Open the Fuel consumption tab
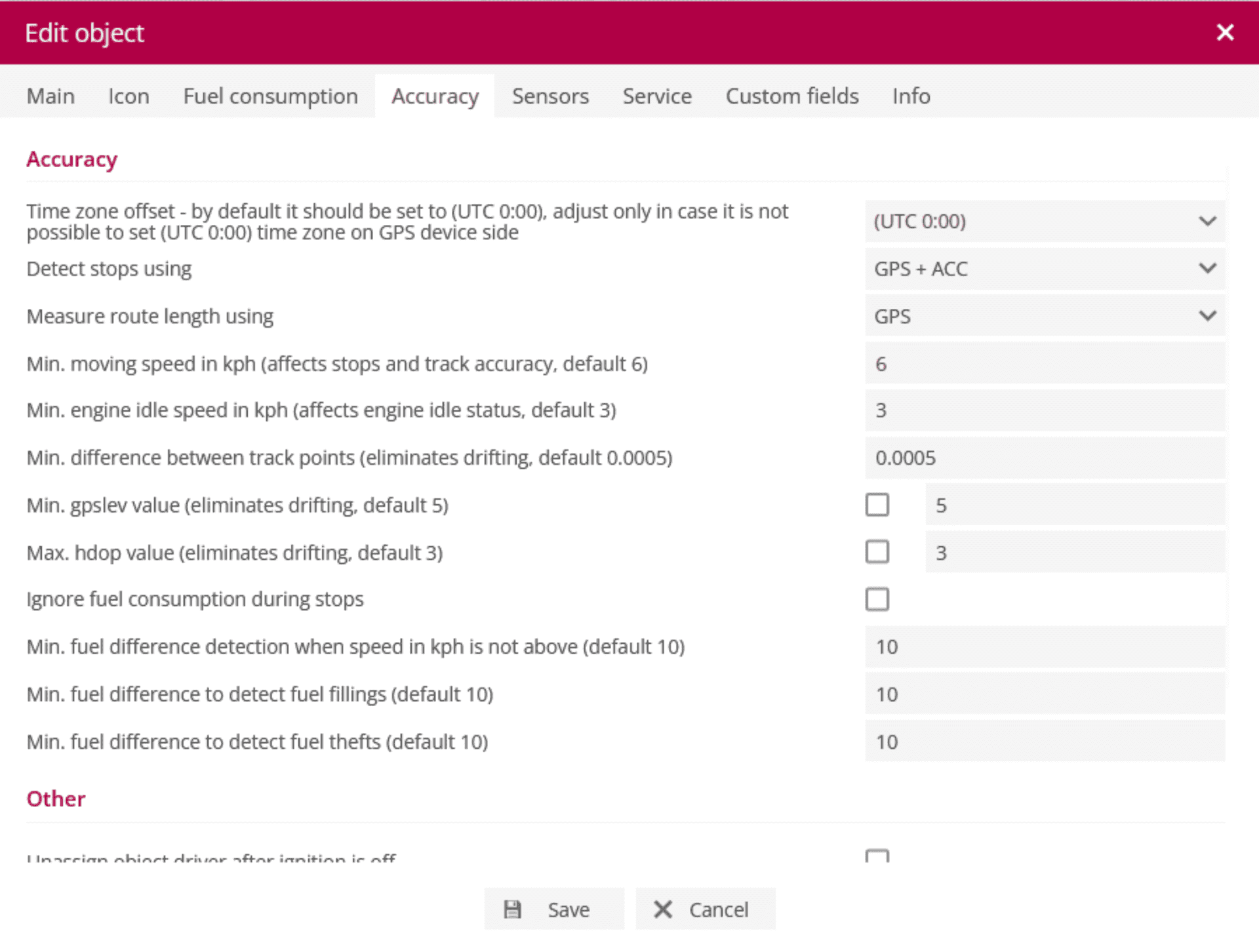The image size is (1259, 952). [x=270, y=96]
